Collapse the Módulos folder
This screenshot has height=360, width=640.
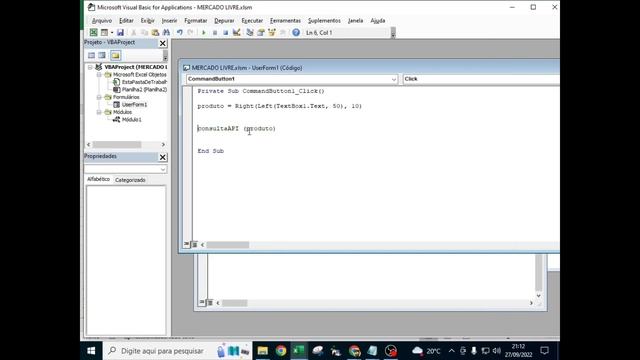(x=99, y=112)
